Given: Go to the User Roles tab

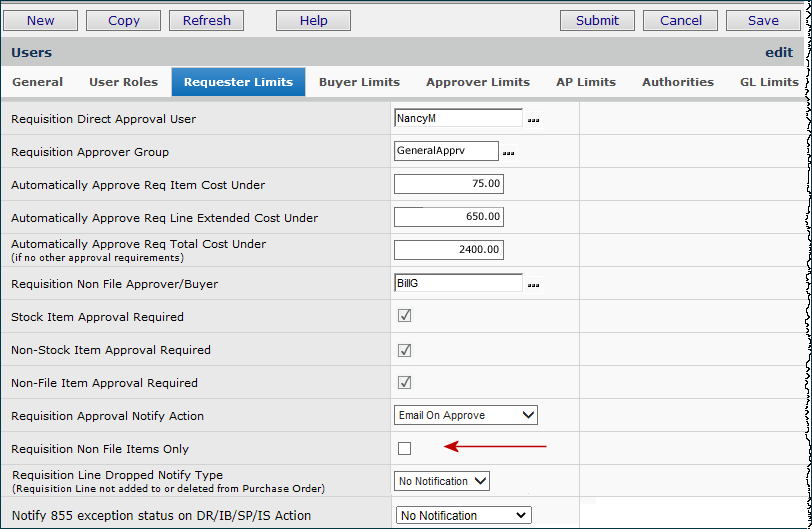Looking at the screenshot, I should 123,82.
